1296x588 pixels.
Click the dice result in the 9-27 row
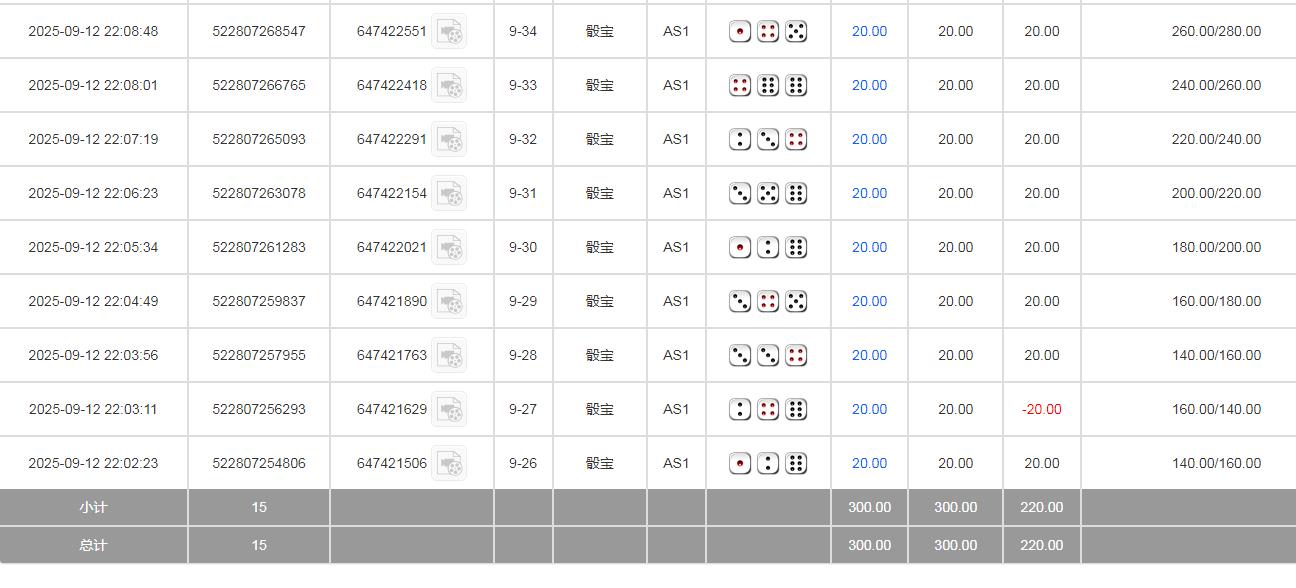pyautogui.click(x=768, y=410)
